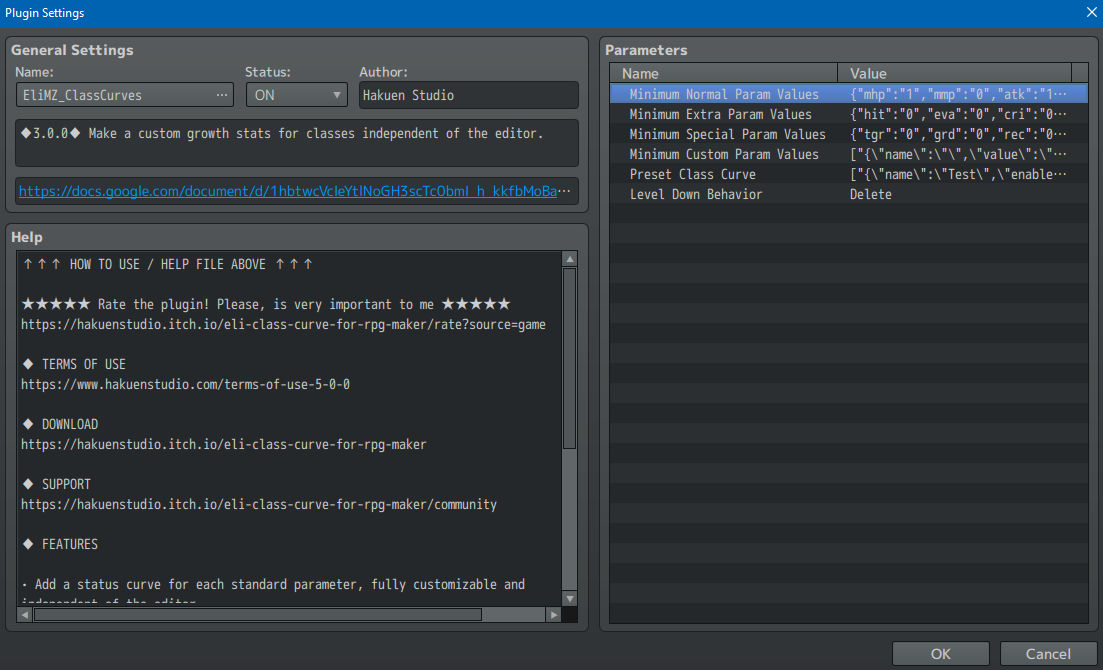Screen dimensions: 1103x670
Task: Click the Preset Class Curve Test value
Action: tap(957, 175)
